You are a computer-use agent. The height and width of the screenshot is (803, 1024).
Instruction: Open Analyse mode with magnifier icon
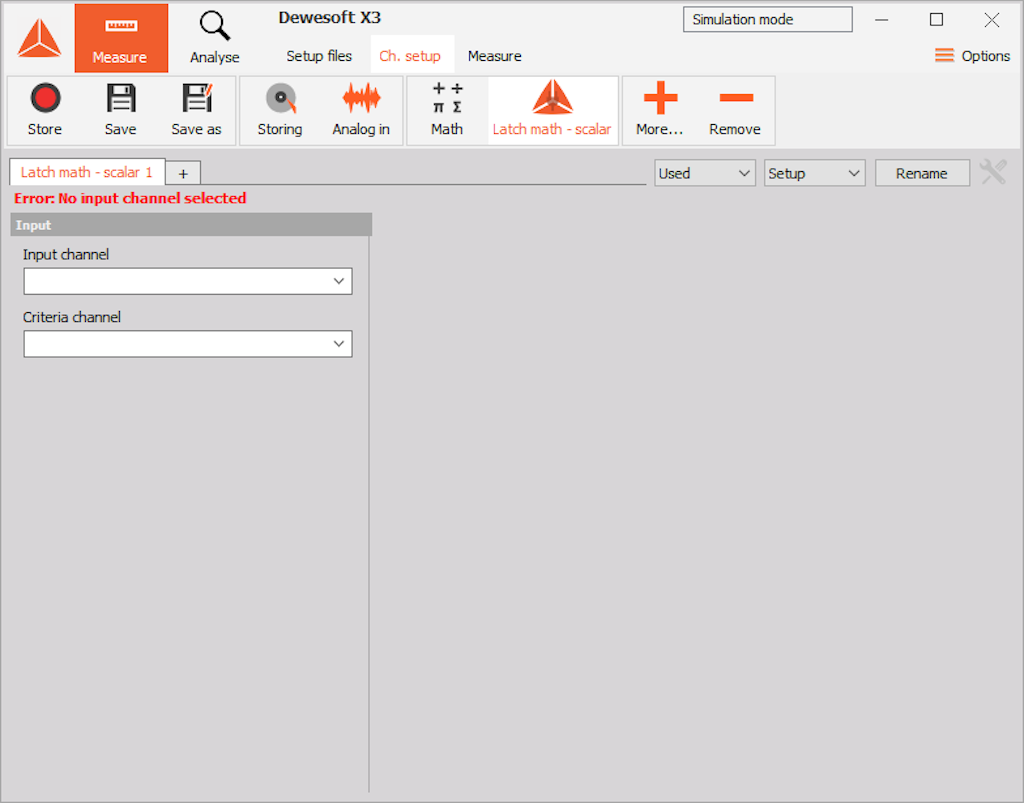click(x=215, y=39)
